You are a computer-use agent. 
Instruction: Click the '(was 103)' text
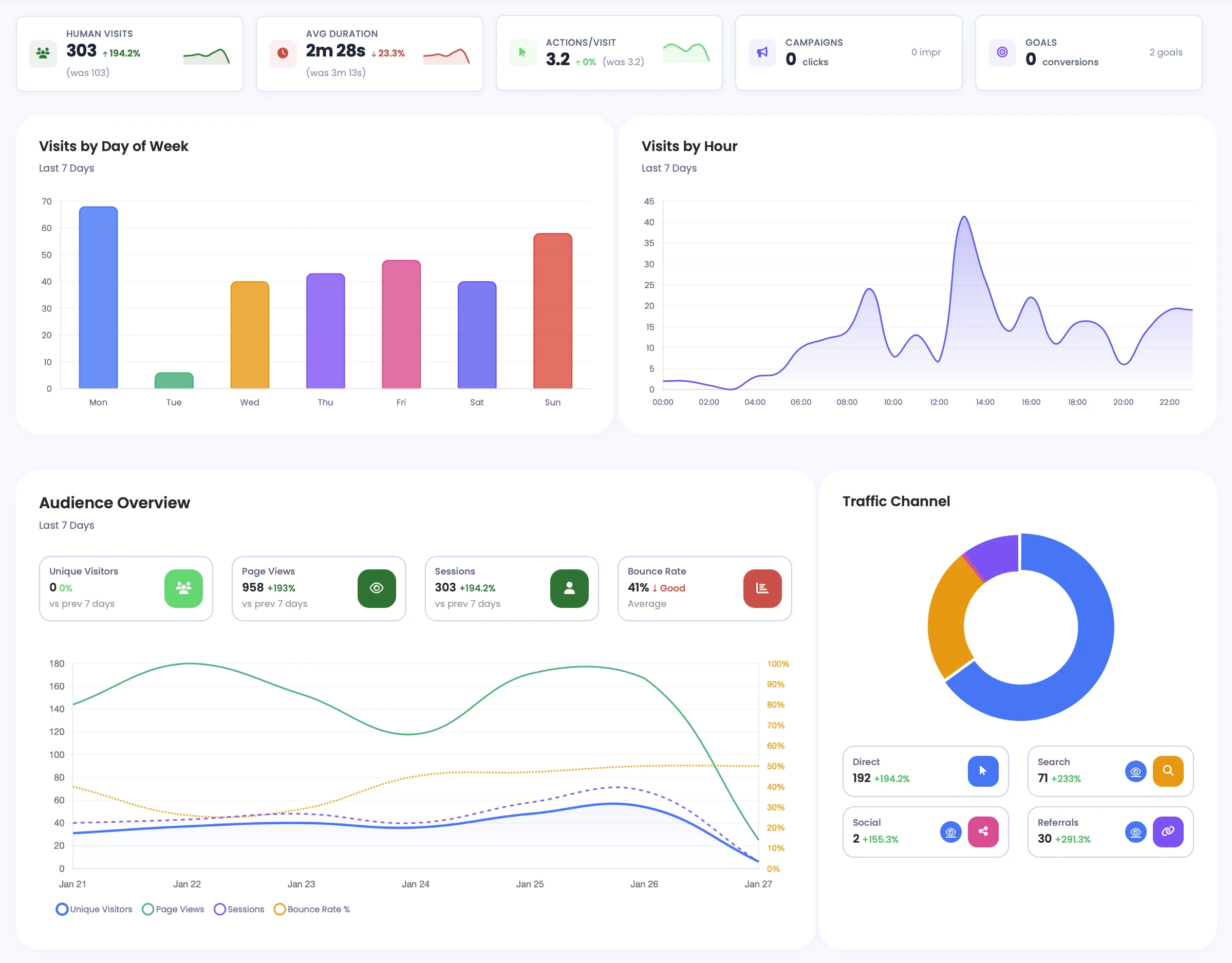[x=87, y=72]
